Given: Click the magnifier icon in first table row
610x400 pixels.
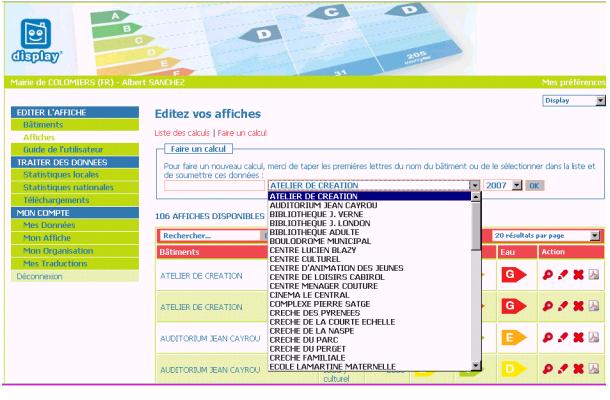Looking at the screenshot, I should [545, 274].
